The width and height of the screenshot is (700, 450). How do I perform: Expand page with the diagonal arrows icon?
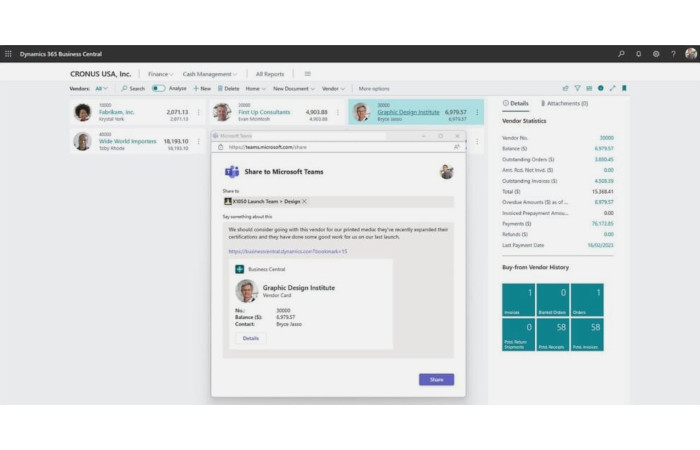(x=612, y=88)
